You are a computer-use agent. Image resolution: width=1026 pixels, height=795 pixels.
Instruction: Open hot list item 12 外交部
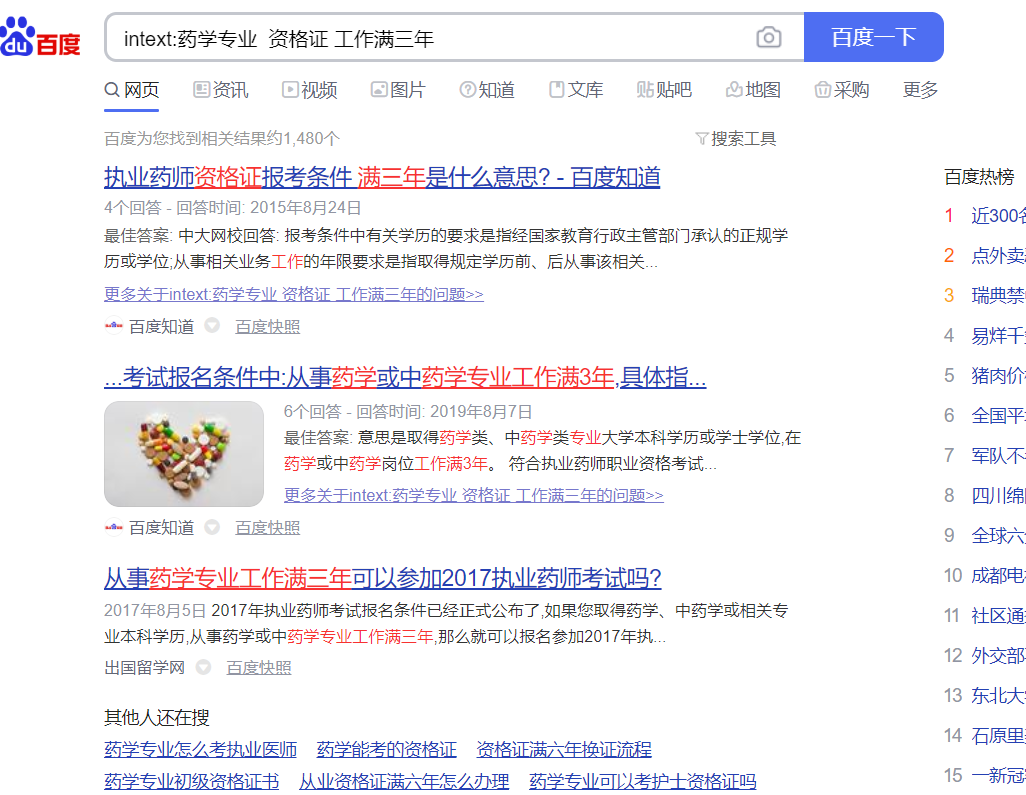(999, 656)
